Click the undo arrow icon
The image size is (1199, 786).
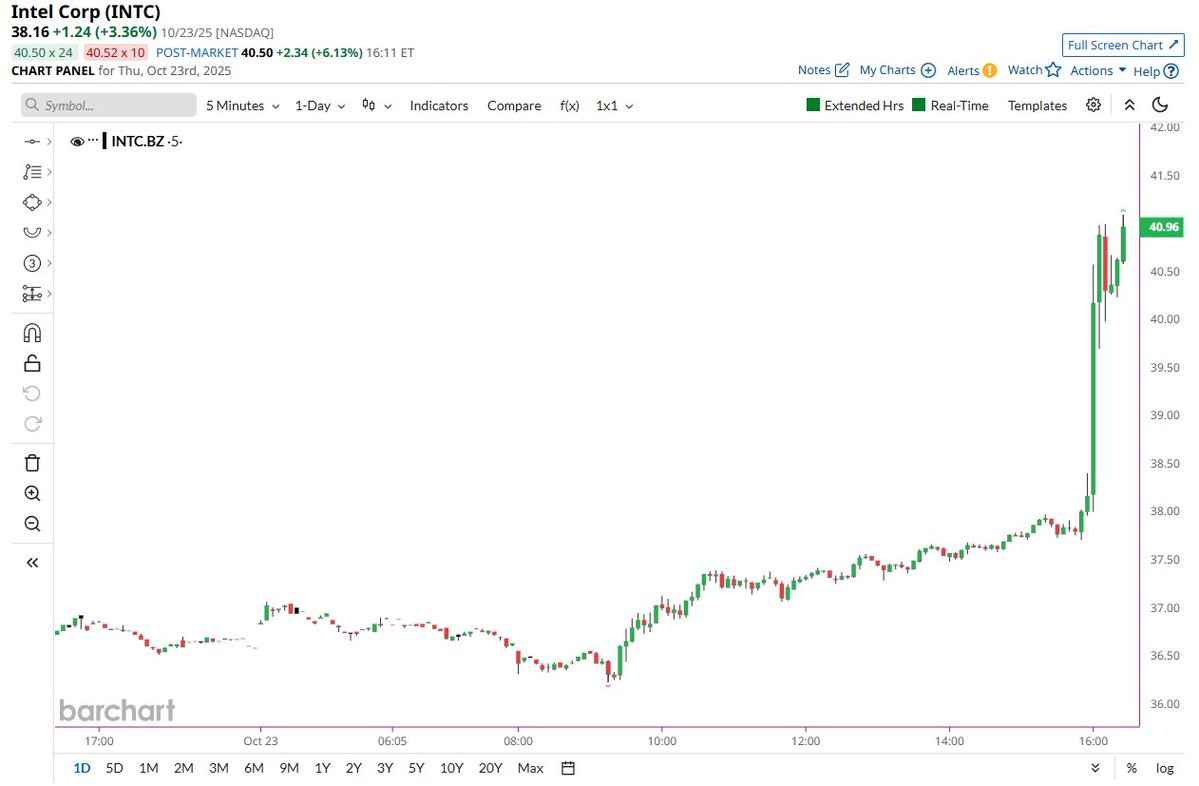click(x=32, y=394)
